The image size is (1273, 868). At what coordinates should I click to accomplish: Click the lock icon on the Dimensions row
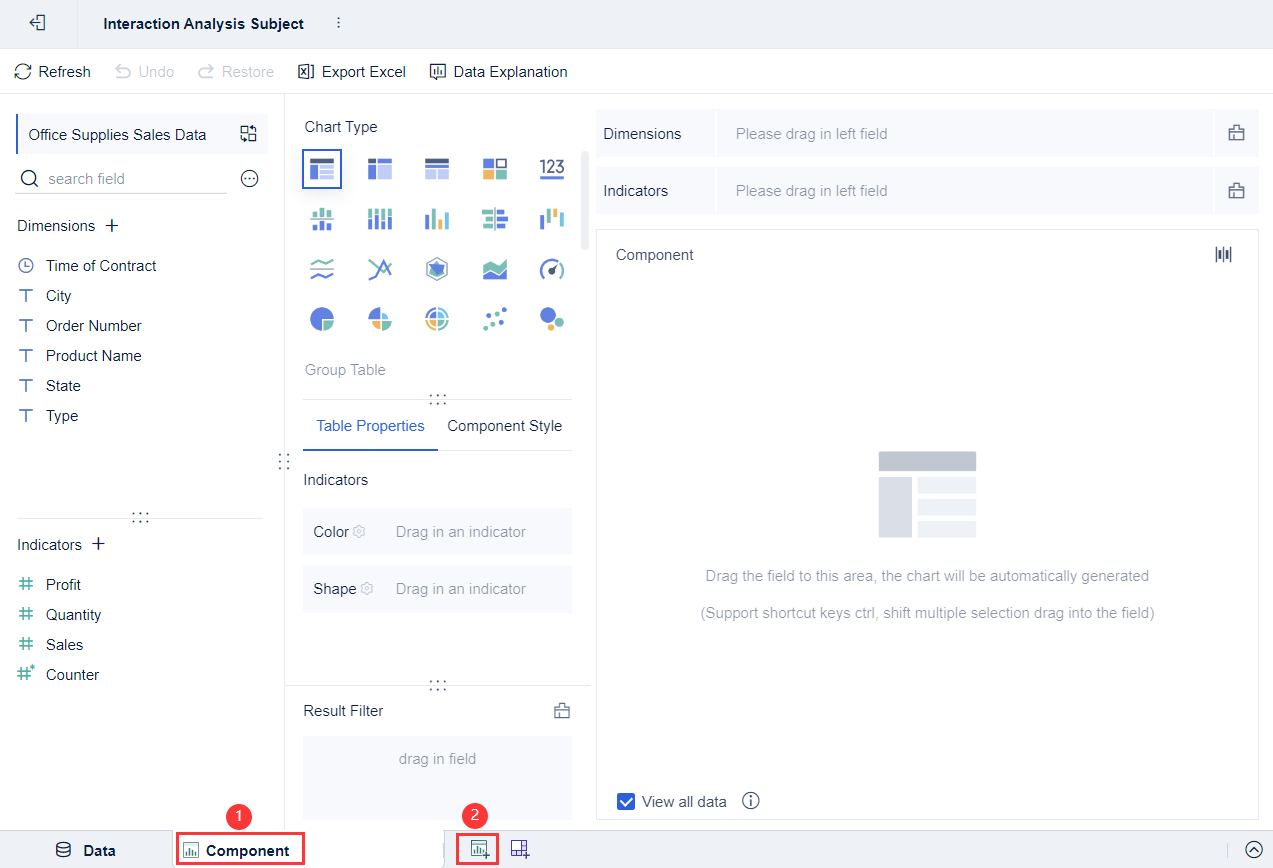(1236, 132)
